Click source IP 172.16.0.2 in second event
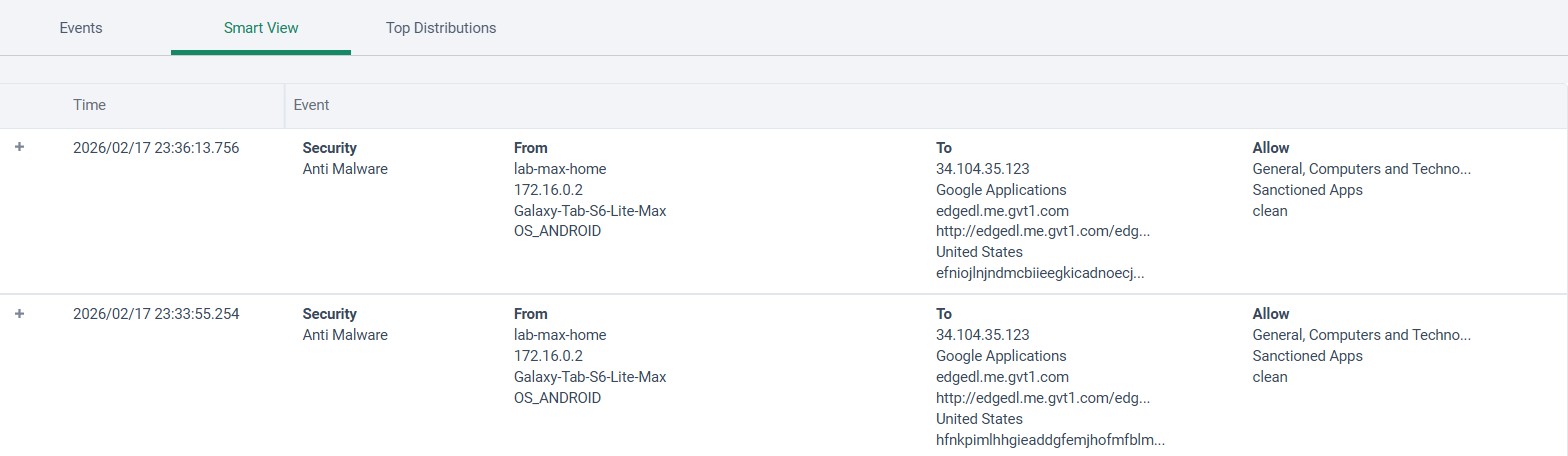The width and height of the screenshot is (1568, 456). (548, 356)
